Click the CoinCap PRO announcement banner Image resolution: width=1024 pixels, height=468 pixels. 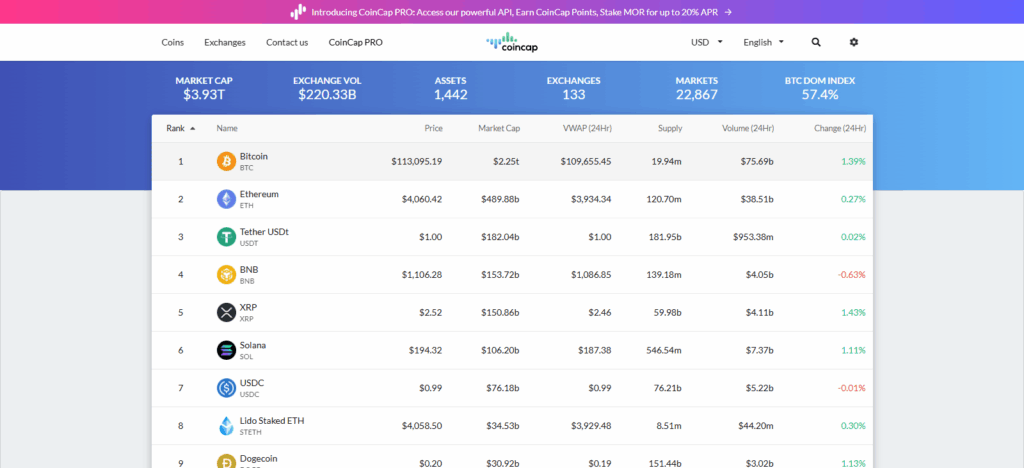pyautogui.click(x=512, y=12)
